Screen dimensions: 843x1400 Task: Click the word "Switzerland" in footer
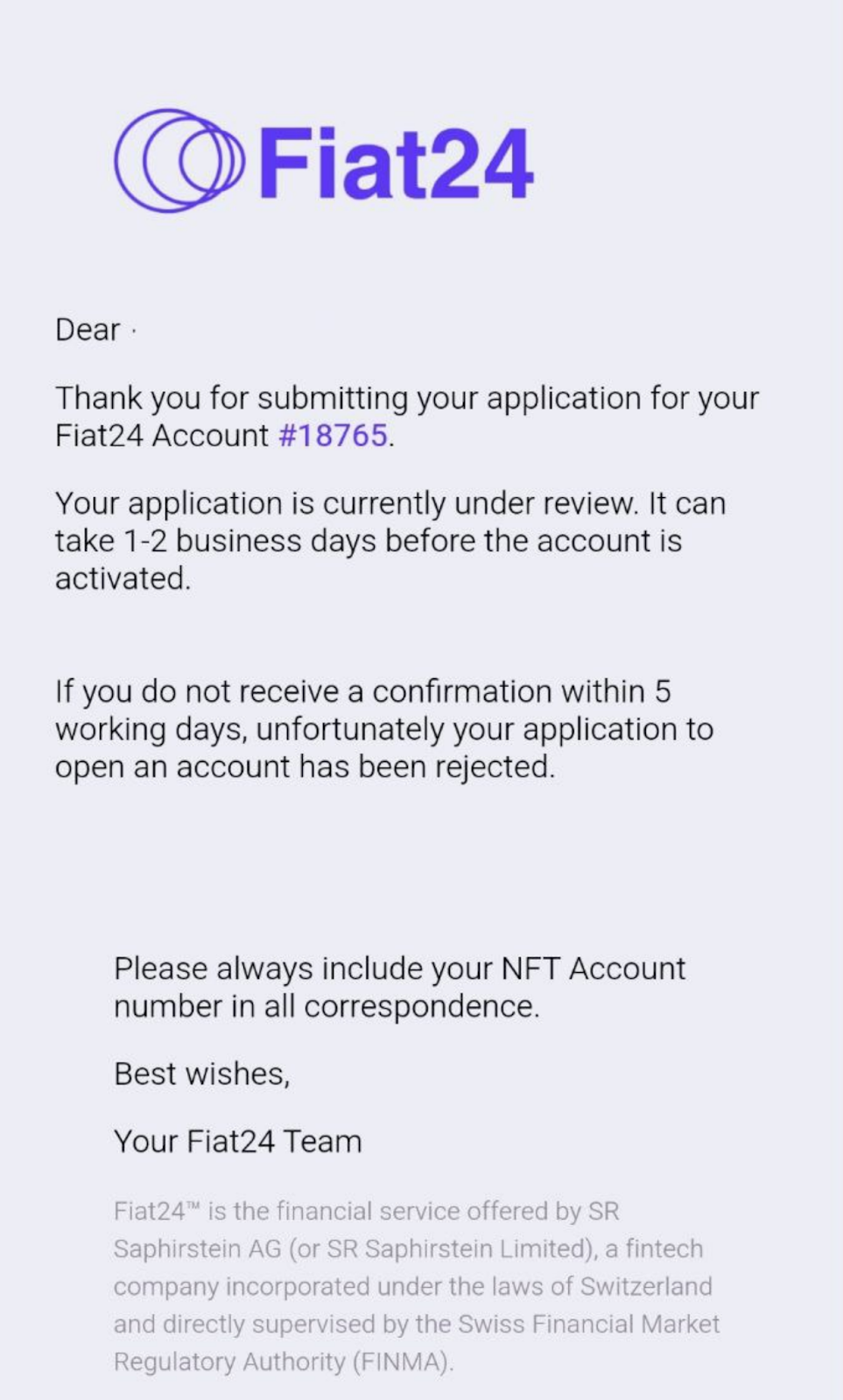click(646, 1287)
